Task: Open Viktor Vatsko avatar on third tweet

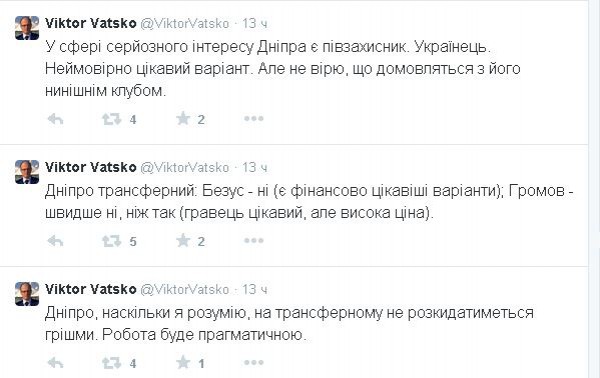Action: 27,294
